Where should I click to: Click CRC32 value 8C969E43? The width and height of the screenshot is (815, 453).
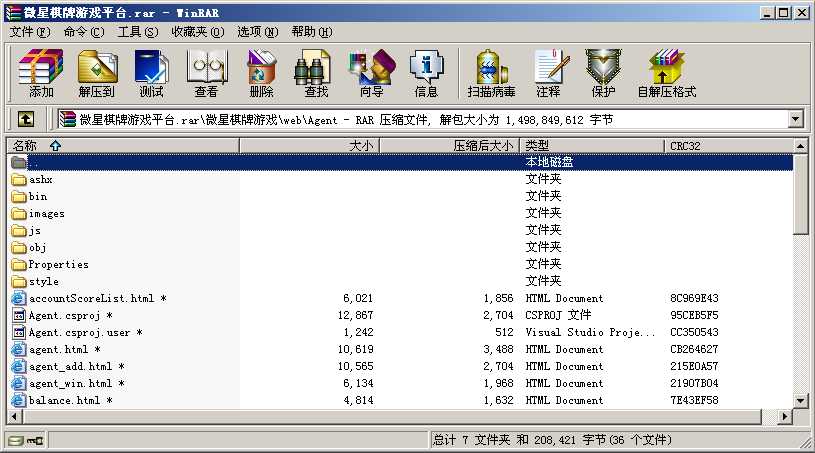click(694, 298)
